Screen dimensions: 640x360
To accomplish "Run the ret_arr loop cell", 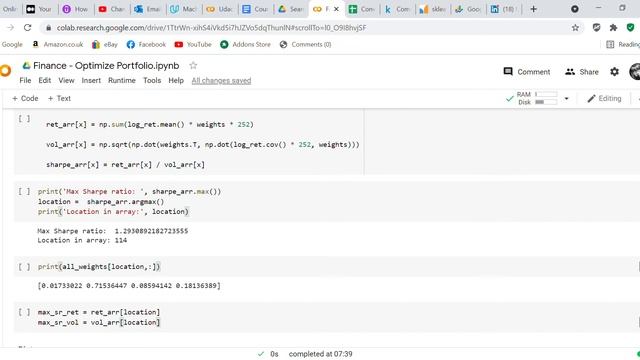I will click(24, 119).
